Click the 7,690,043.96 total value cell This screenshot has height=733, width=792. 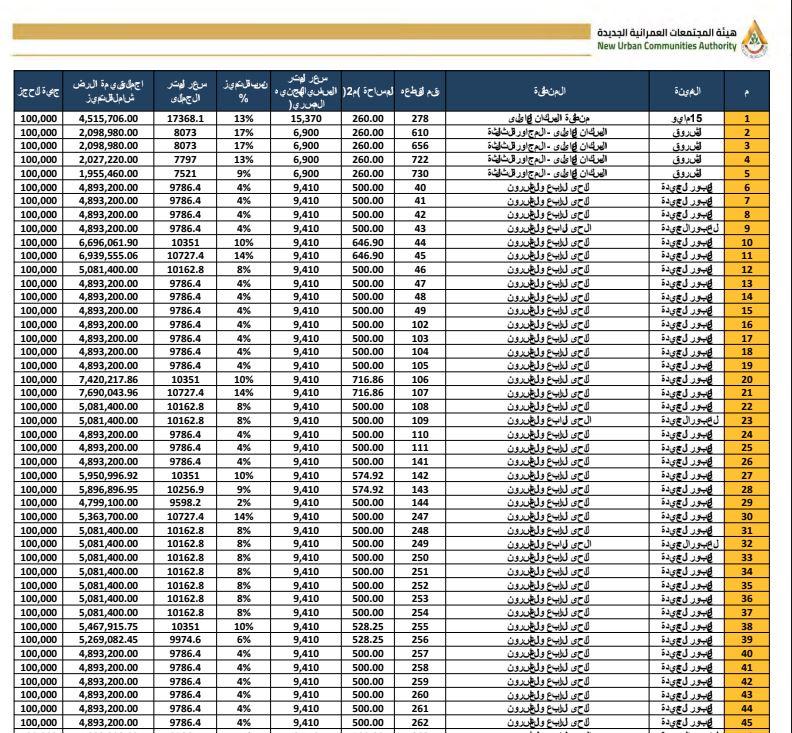(108, 393)
